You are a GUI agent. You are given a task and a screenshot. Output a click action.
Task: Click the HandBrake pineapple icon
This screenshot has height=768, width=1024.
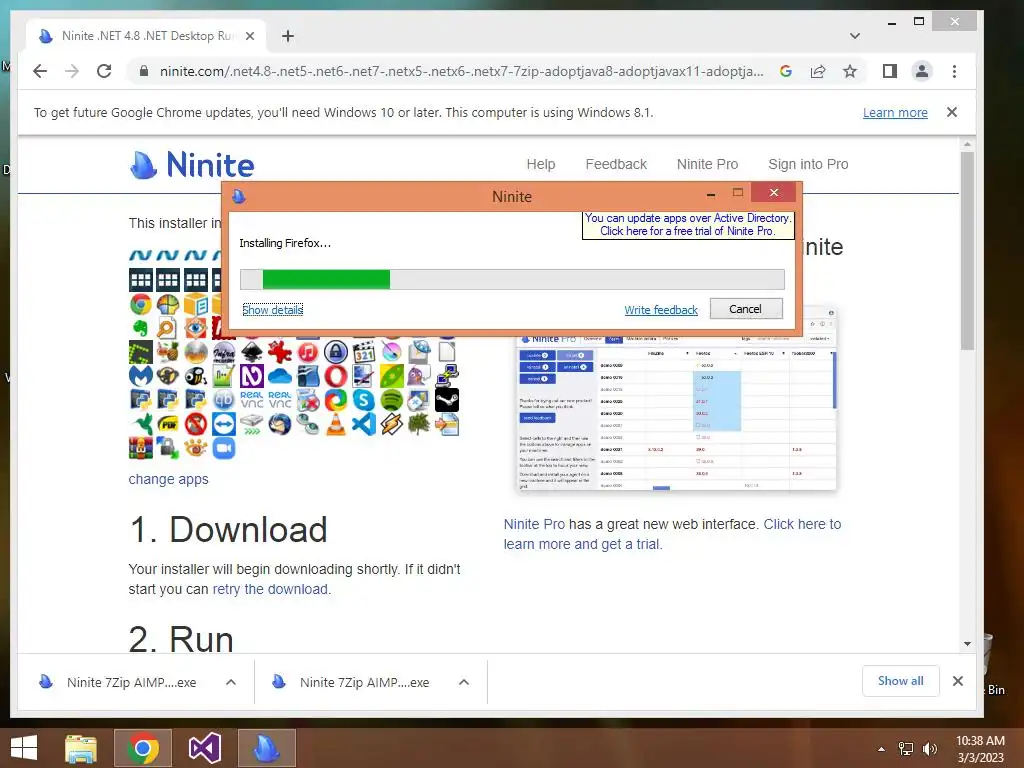[x=168, y=352]
